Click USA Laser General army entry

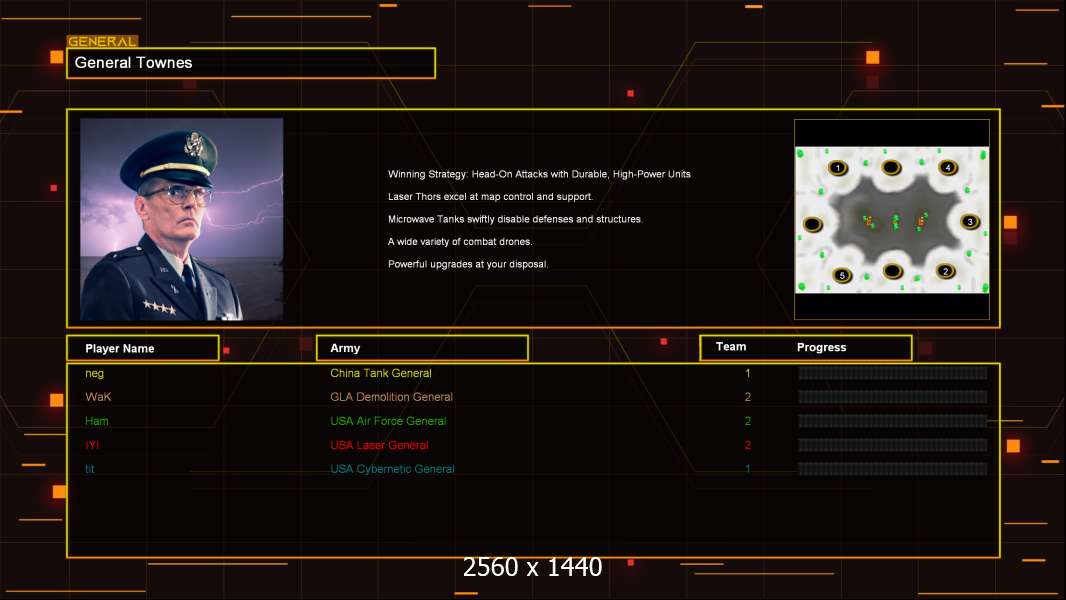point(379,445)
